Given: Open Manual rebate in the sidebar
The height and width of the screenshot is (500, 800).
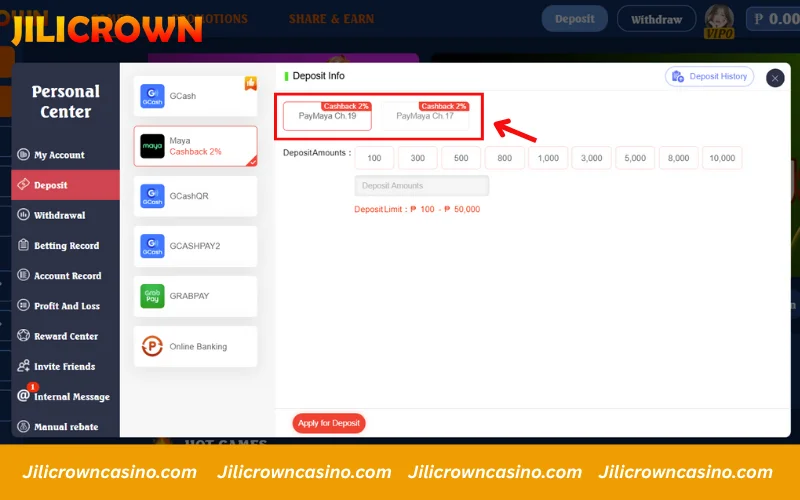Looking at the screenshot, I should coord(65,427).
